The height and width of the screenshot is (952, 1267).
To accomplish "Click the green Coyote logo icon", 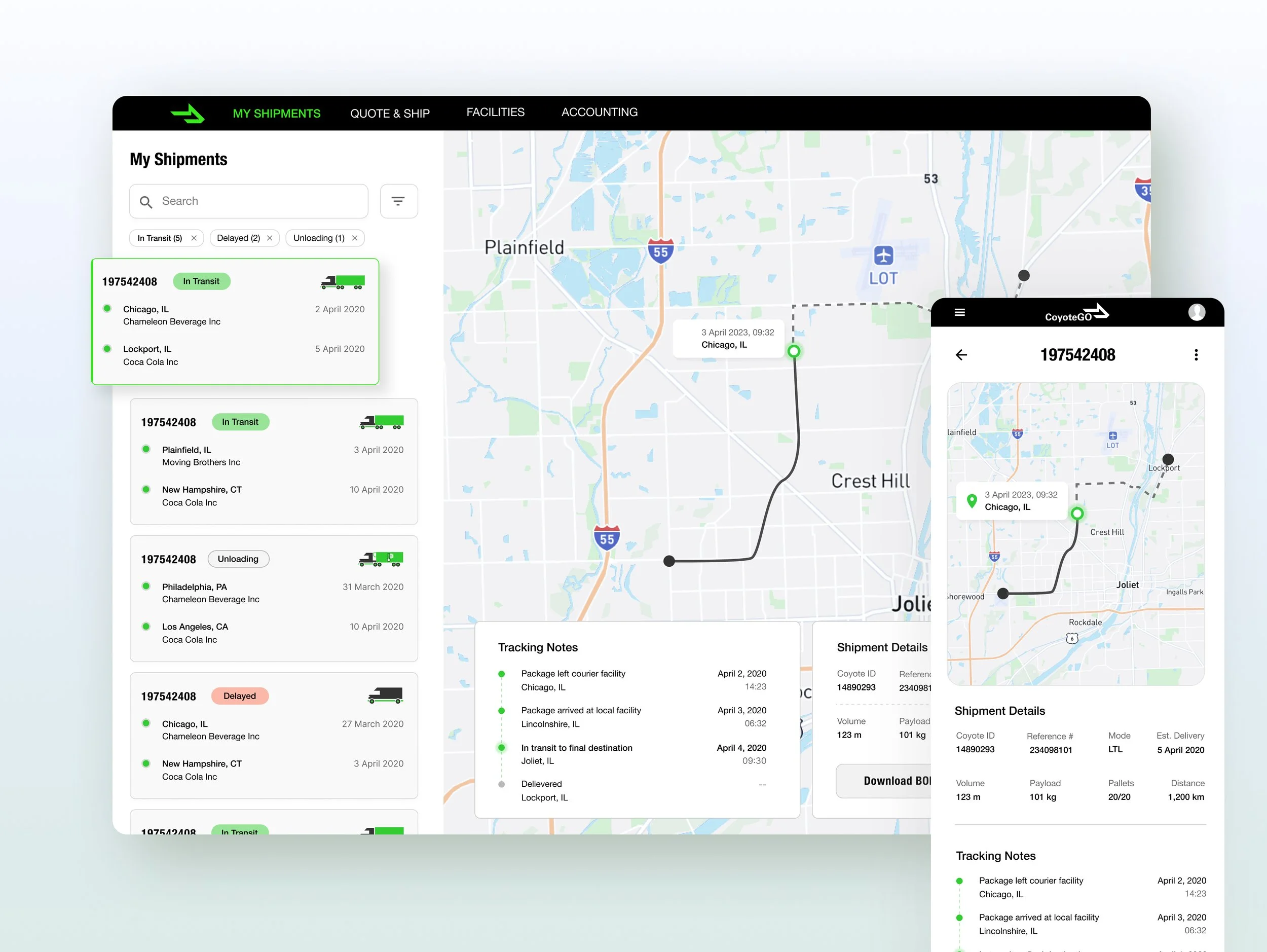I will (188, 114).
